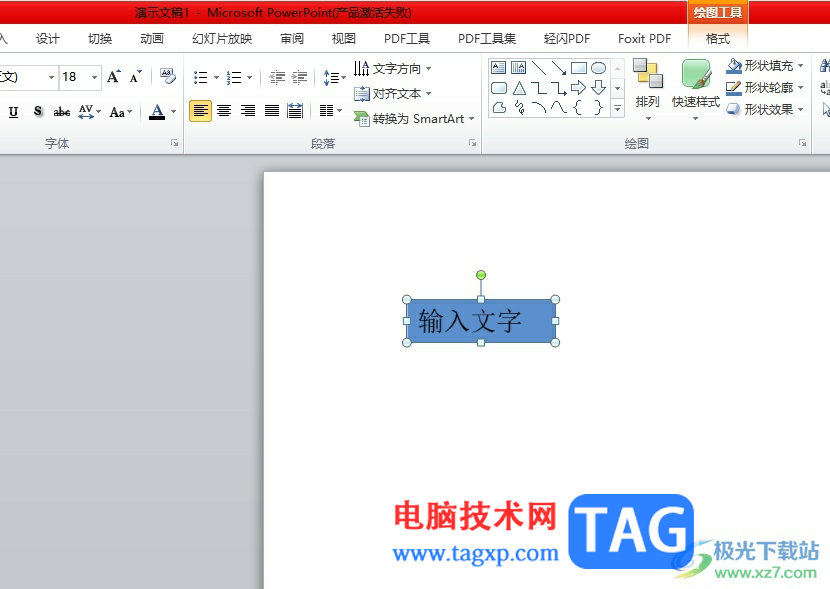Open 形状效果 shape effects menu
This screenshot has width=830, height=589.
click(x=765, y=110)
